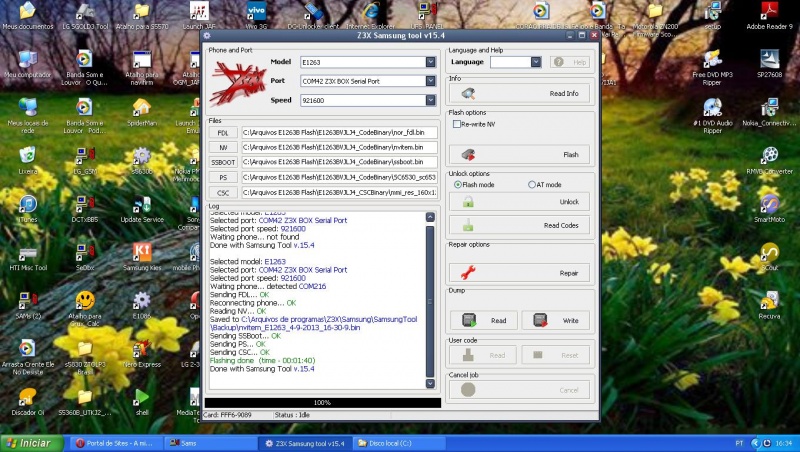This screenshot has width=800, height=452.
Task: Select the AT mode radio button
Action: (x=532, y=185)
